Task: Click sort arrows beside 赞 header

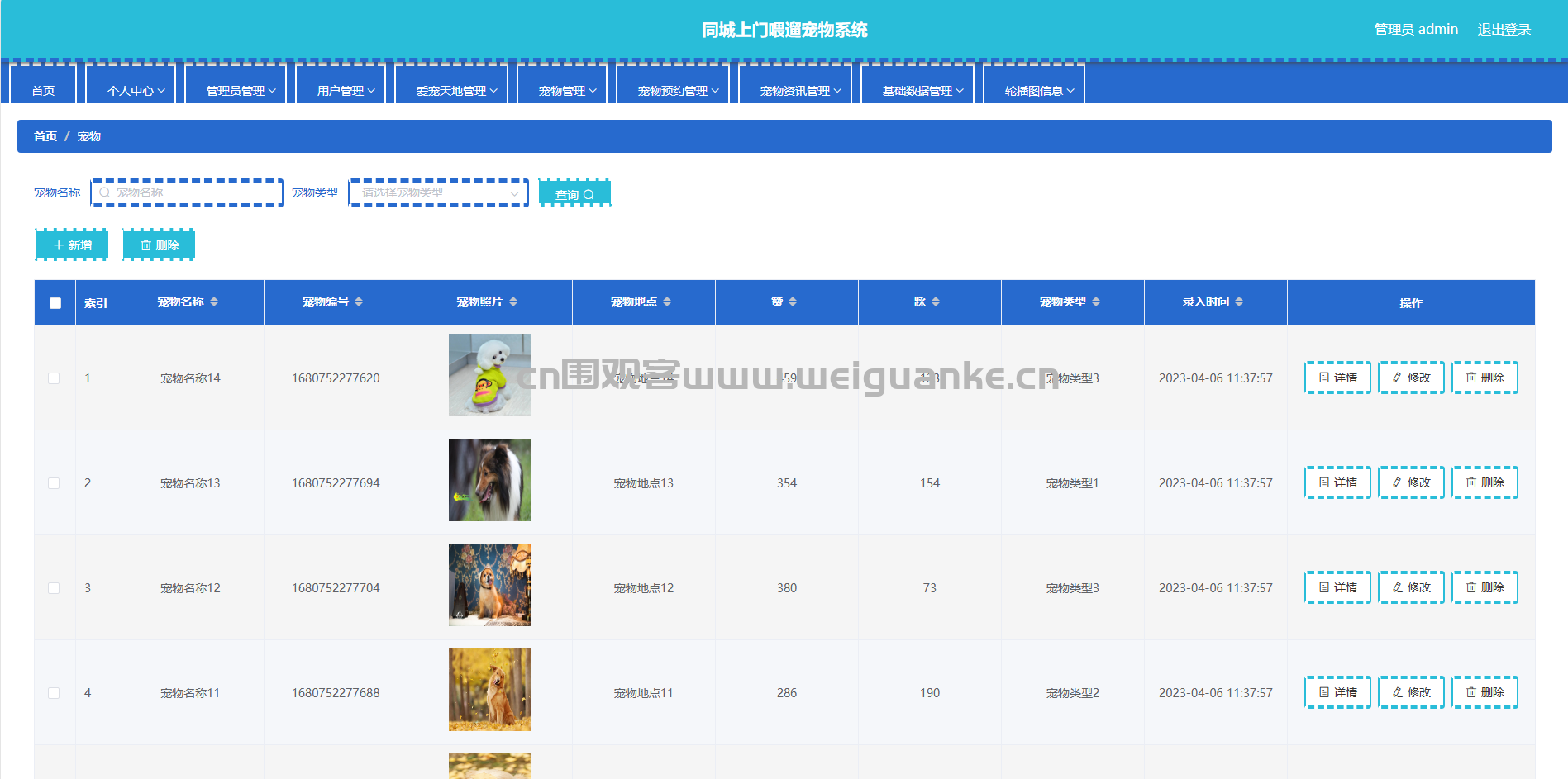Action: pyautogui.click(x=793, y=302)
